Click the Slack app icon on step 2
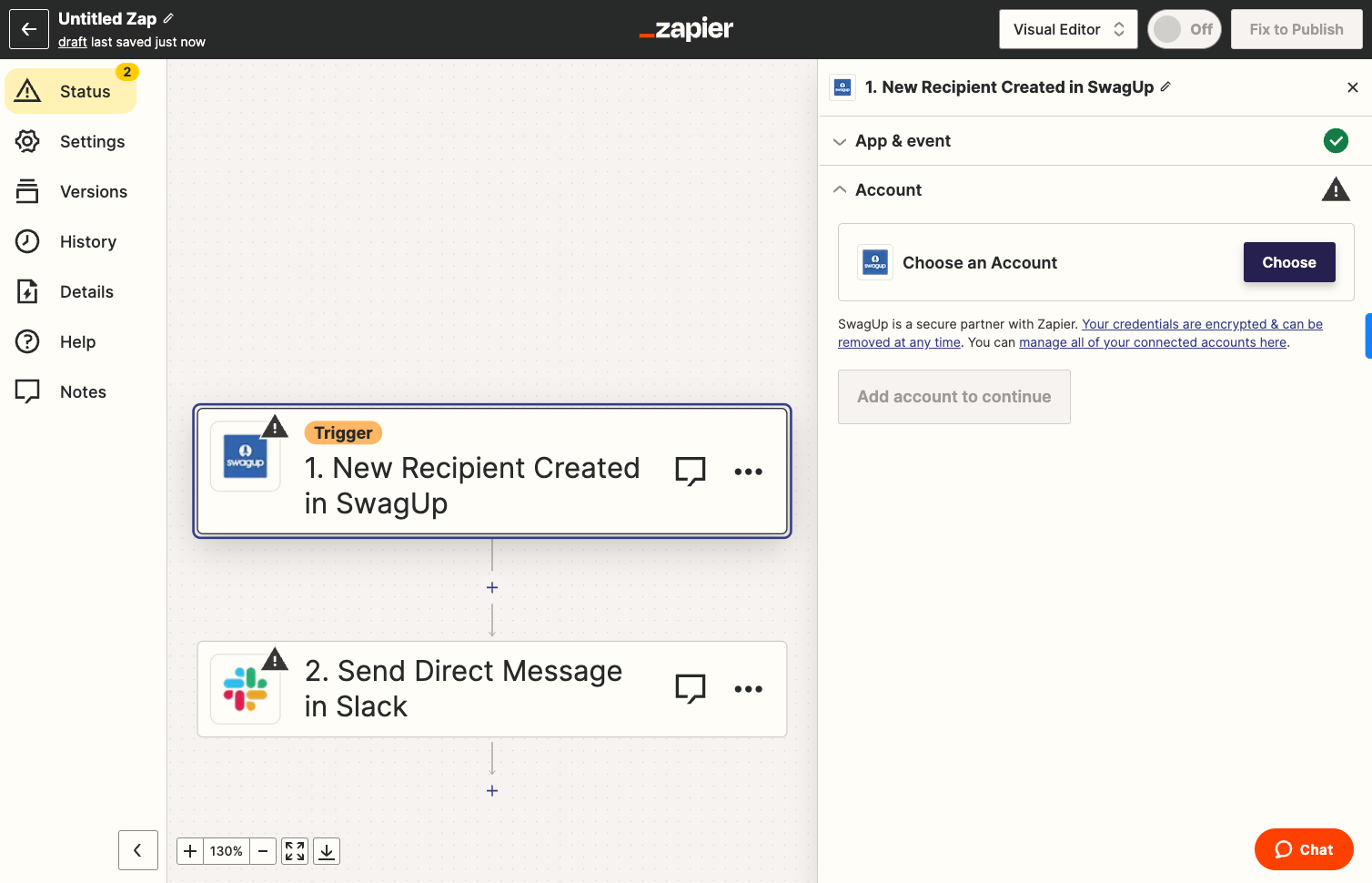The image size is (1372, 883). tap(246, 689)
